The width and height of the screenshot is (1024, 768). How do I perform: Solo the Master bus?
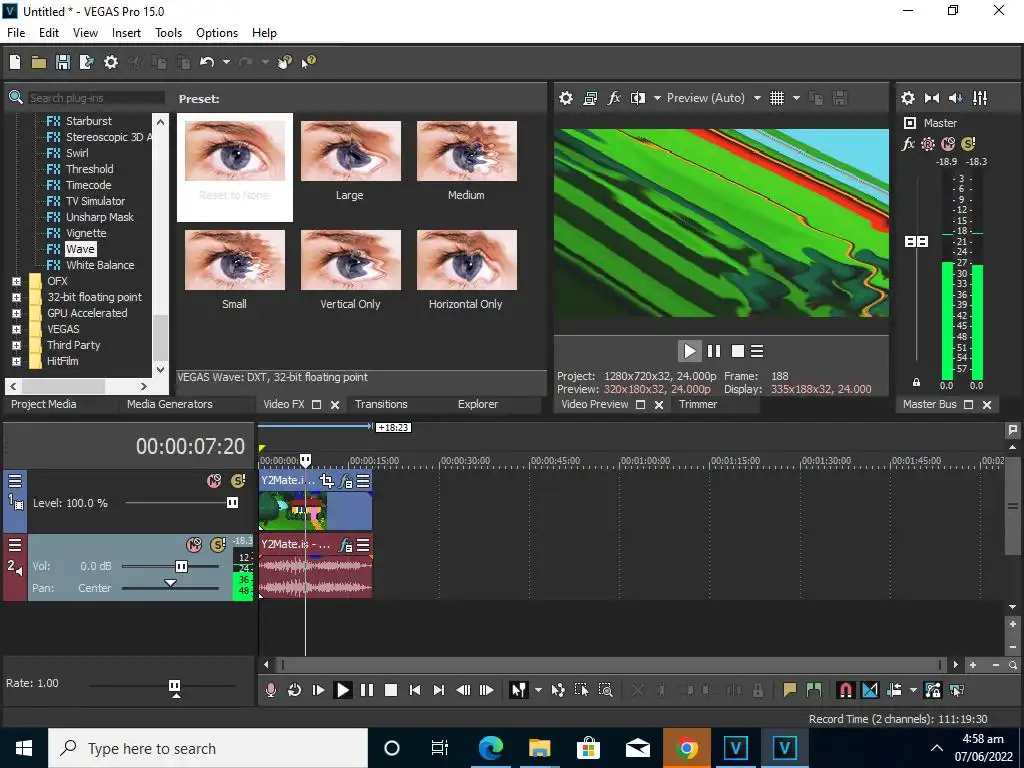tap(968, 144)
